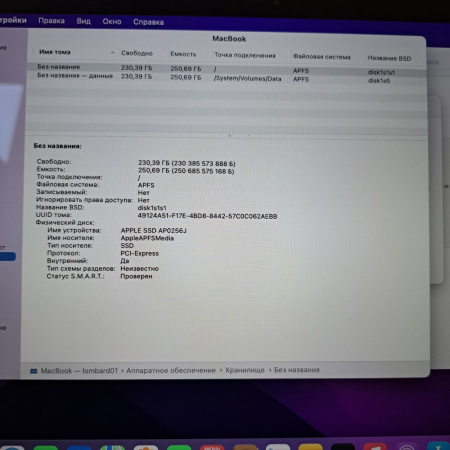450x450 pixels.
Task: Click Аппаратное обеспечение in path bar
Action: tap(171, 370)
